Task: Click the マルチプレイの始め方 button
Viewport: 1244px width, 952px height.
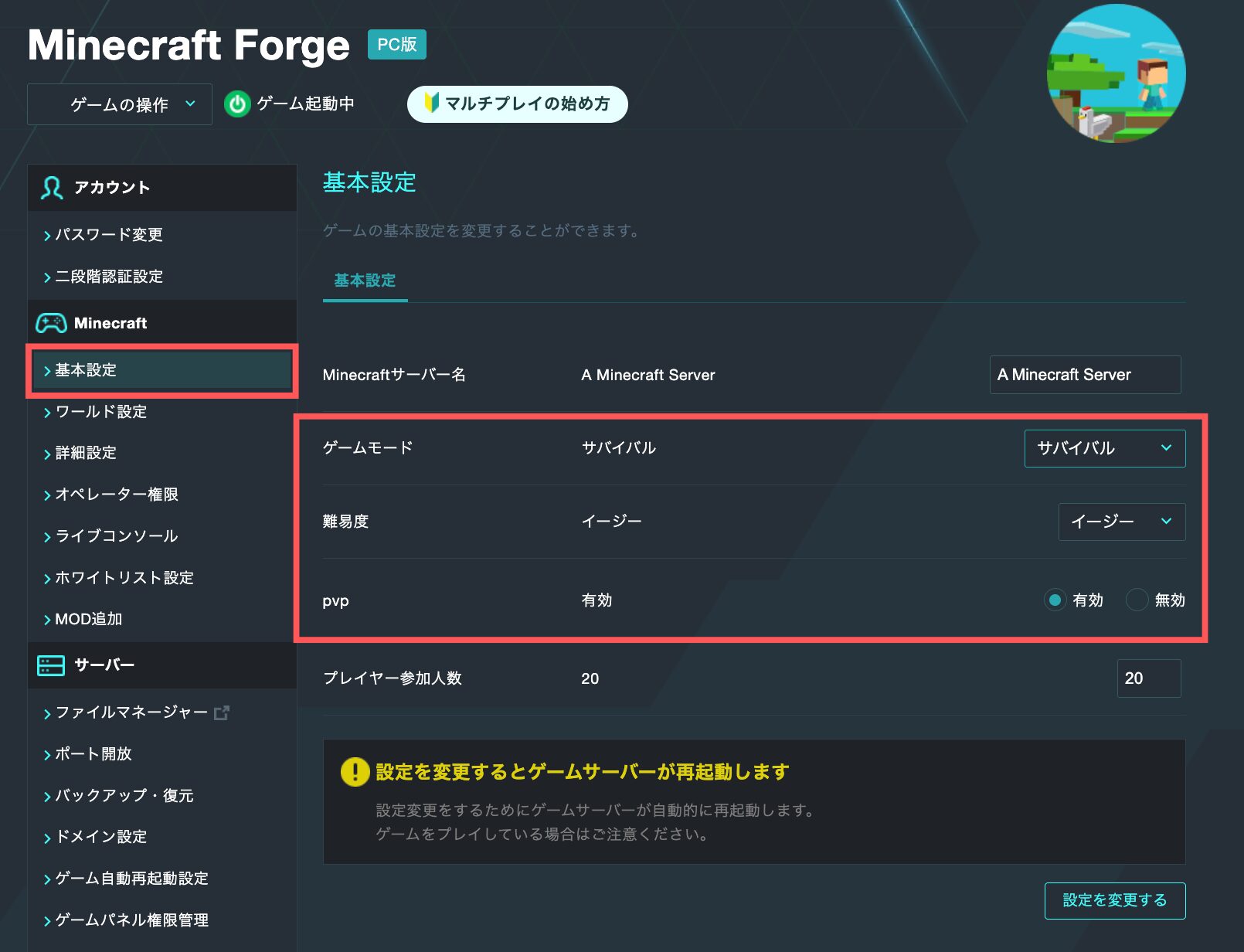Action: [518, 104]
